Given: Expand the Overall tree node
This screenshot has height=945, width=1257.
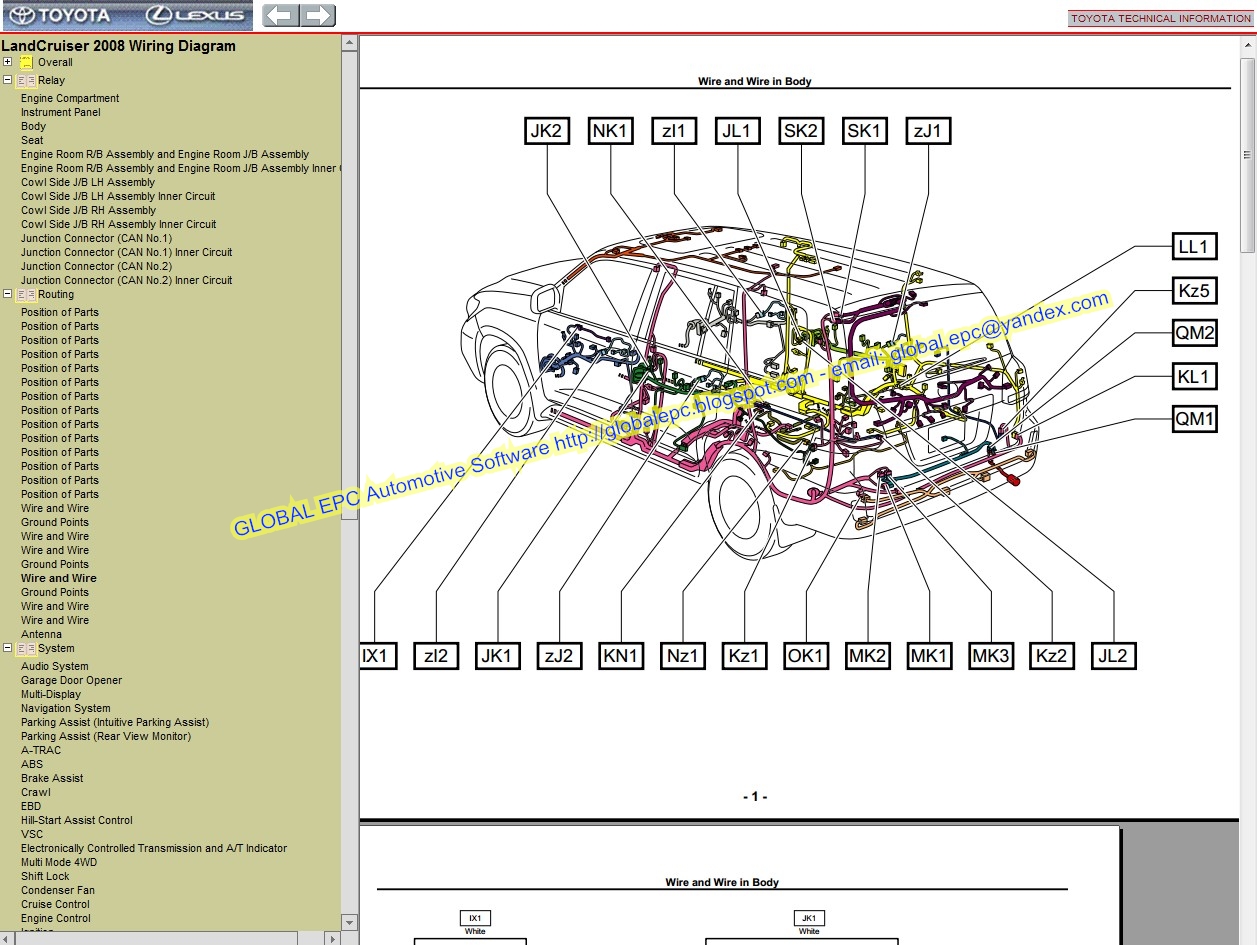Looking at the screenshot, I should pyautogui.click(x=7, y=62).
